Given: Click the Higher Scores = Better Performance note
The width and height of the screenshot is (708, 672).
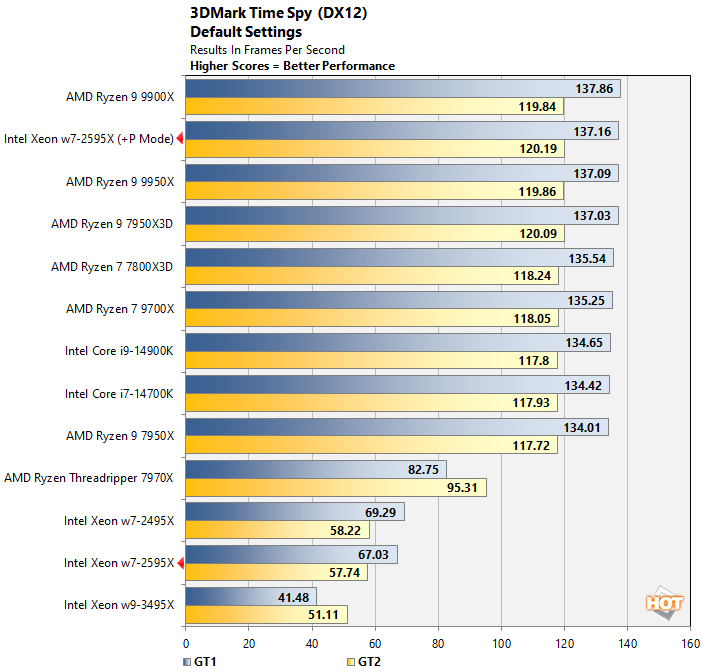Looking at the screenshot, I should coord(293,66).
